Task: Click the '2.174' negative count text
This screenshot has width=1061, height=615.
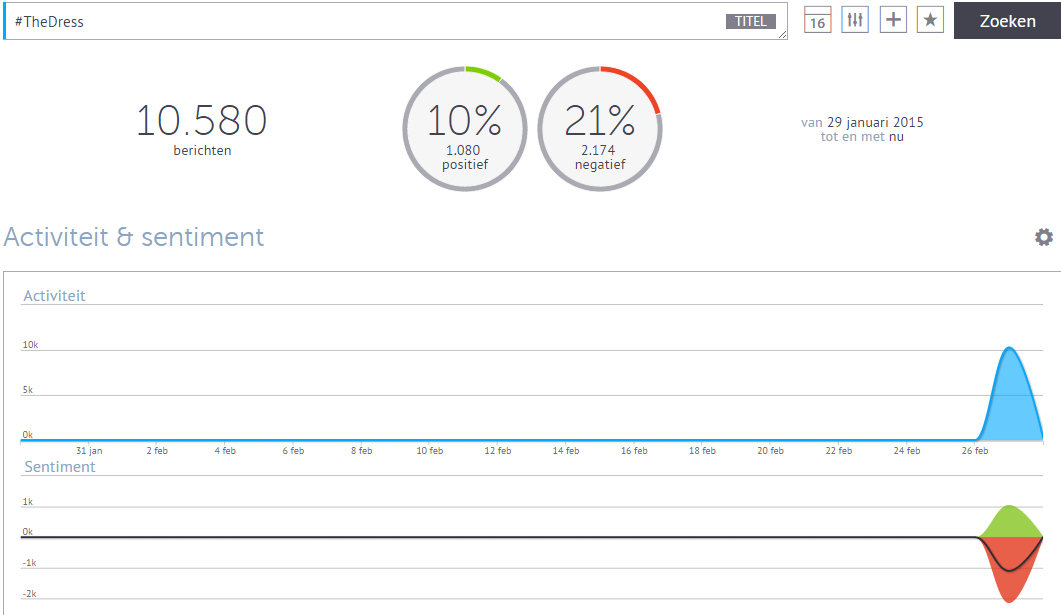Action: coord(598,150)
